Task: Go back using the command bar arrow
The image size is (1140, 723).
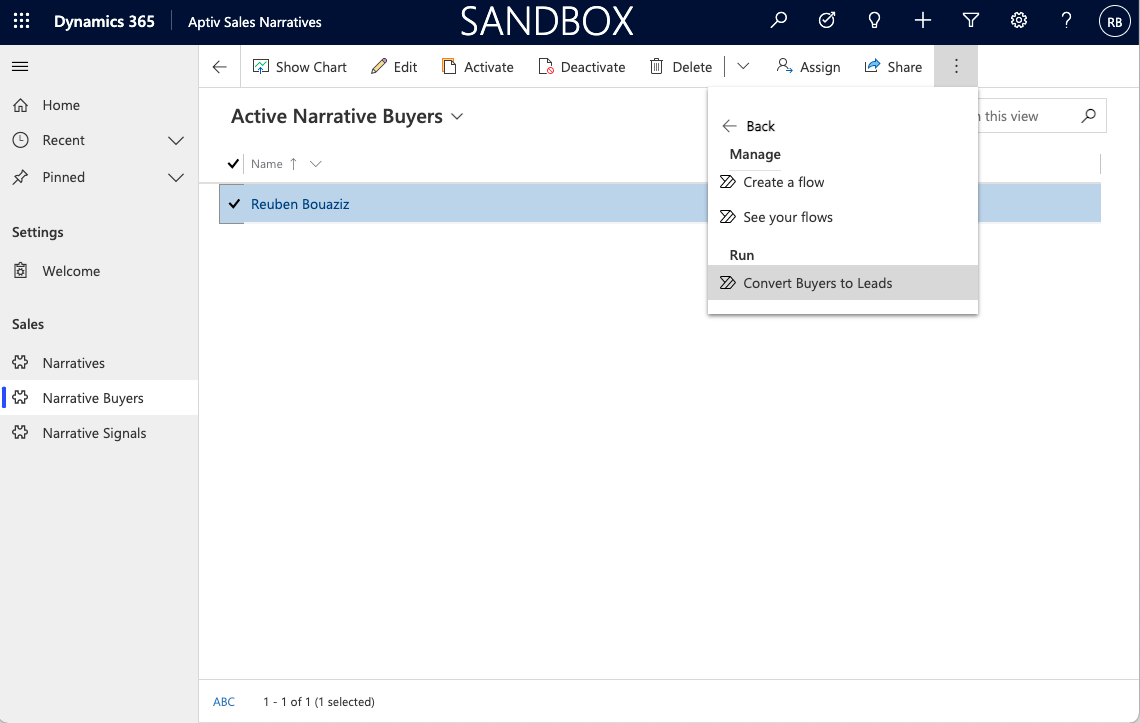Action: tap(220, 67)
